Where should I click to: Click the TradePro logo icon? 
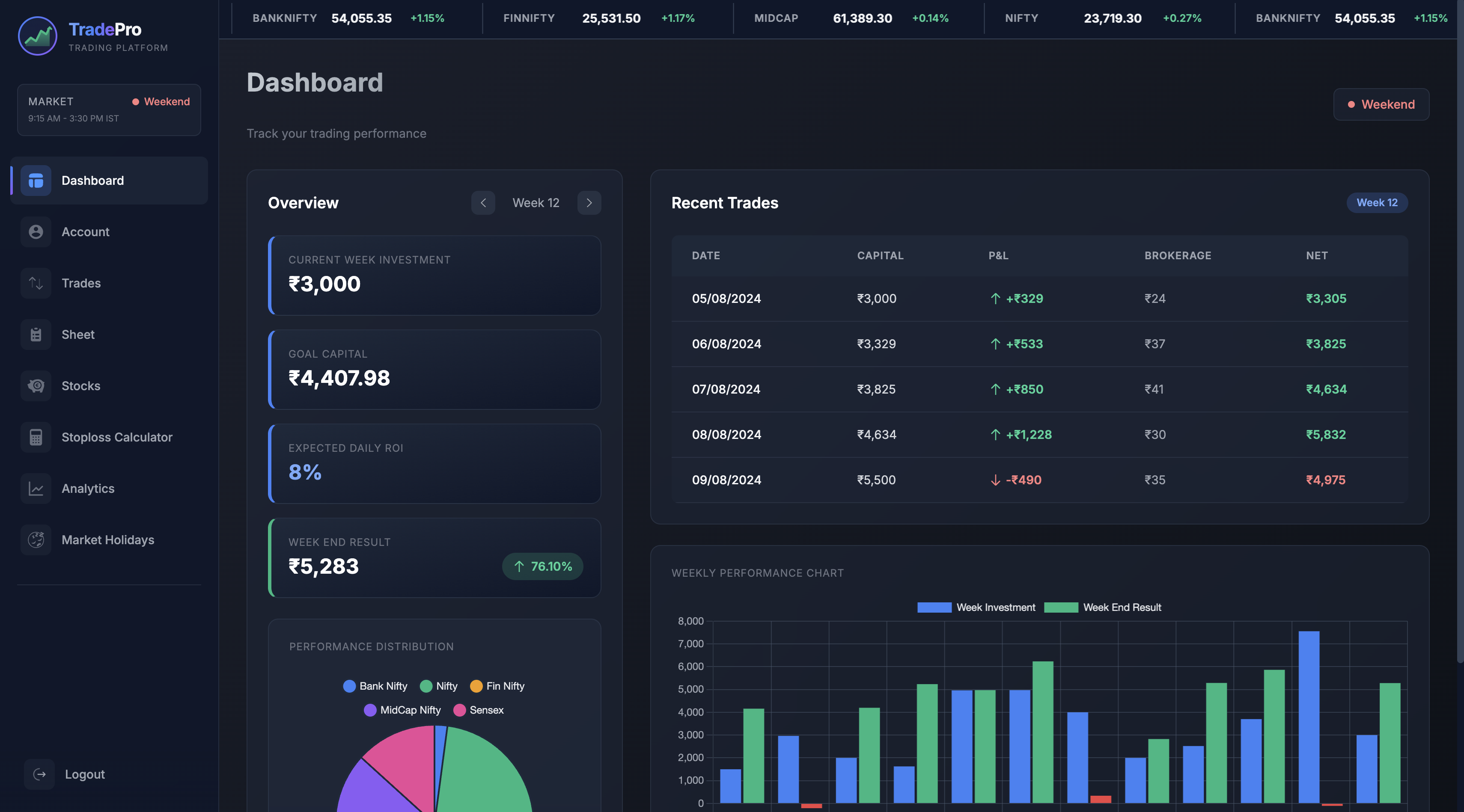coord(38,36)
